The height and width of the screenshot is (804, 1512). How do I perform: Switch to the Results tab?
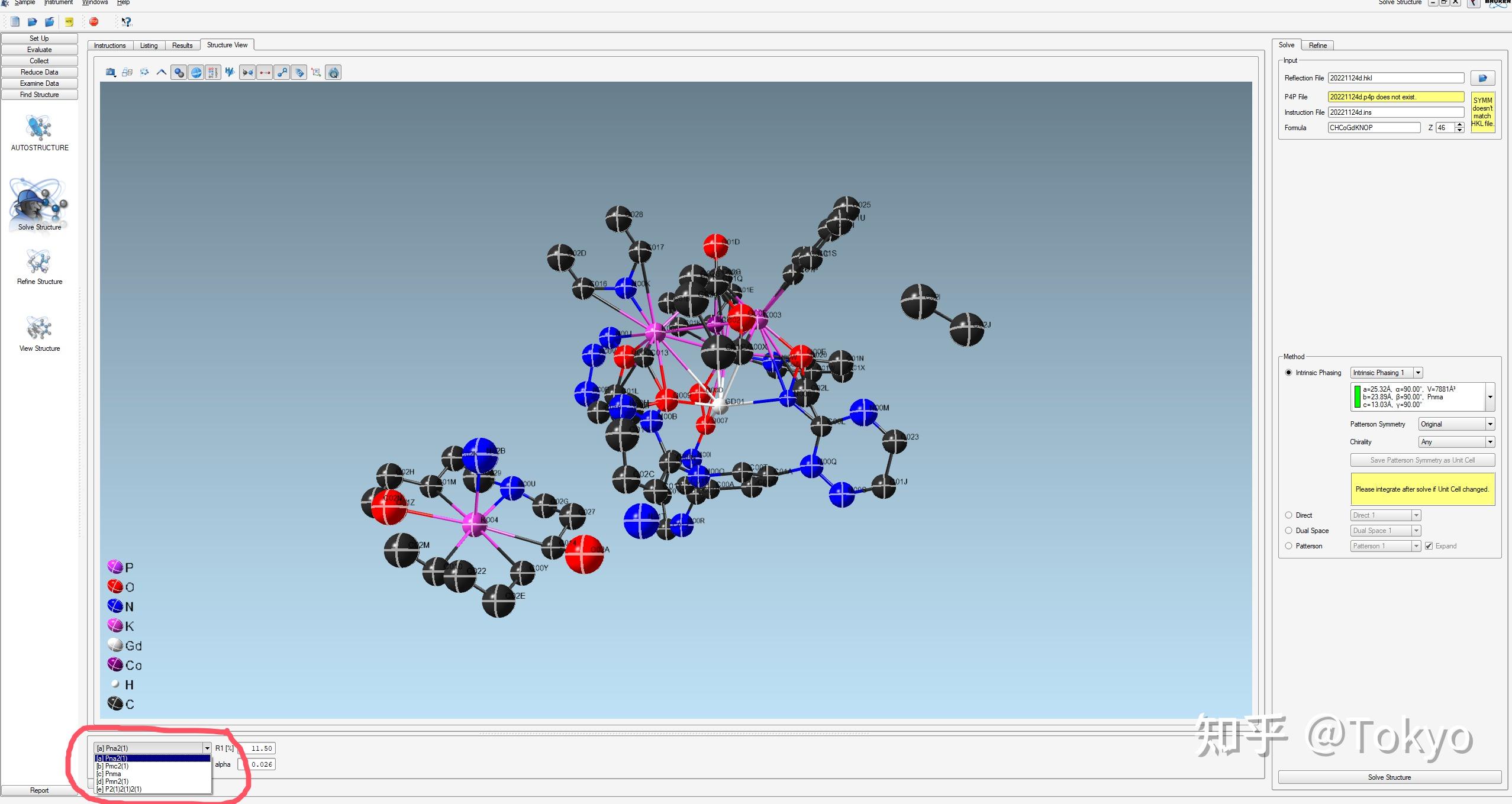(x=182, y=46)
